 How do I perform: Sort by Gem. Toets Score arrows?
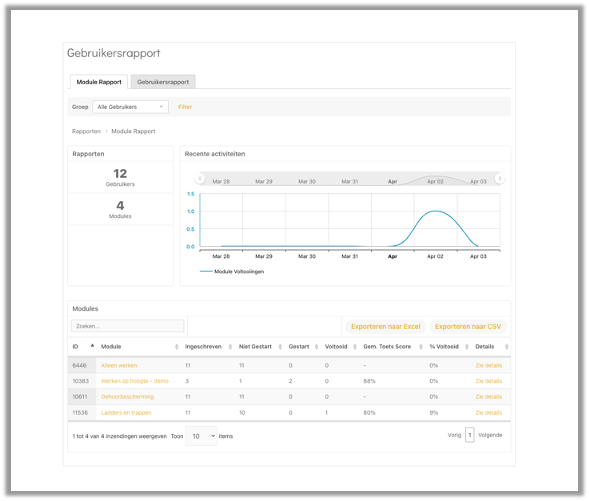click(421, 347)
